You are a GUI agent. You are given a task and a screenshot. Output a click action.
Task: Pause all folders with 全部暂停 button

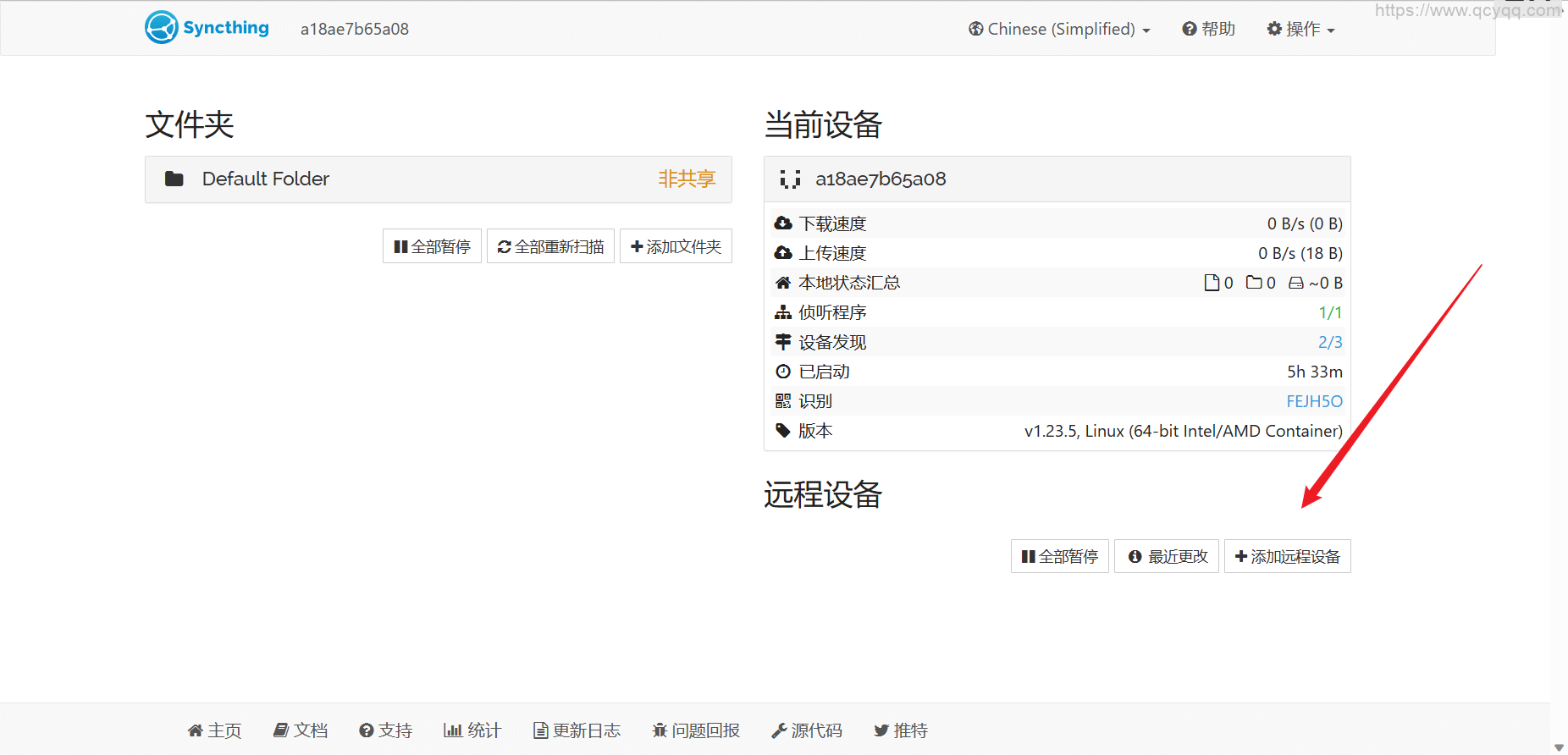(x=432, y=247)
